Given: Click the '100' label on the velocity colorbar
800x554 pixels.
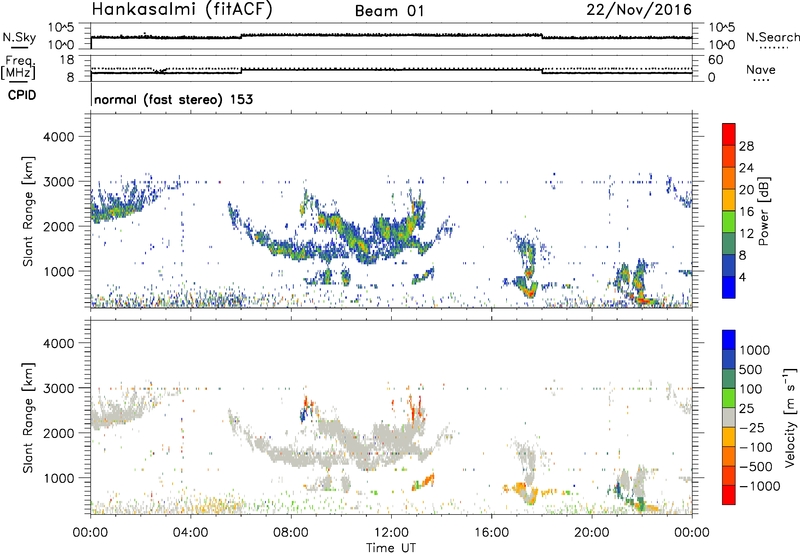Looking at the screenshot, I should (751, 389).
